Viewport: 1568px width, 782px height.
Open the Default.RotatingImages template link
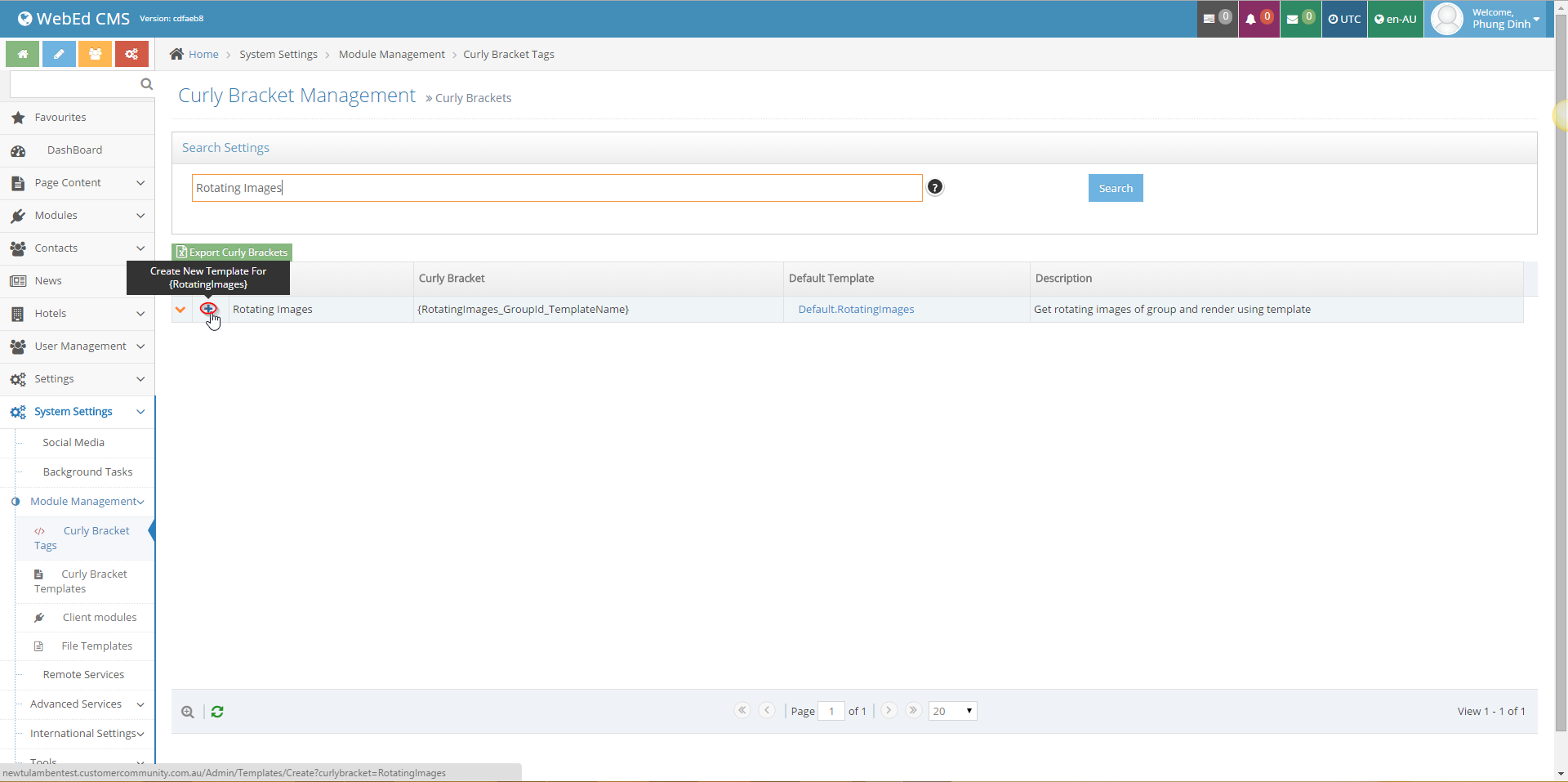pyautogui.click(x=856, y=309)
